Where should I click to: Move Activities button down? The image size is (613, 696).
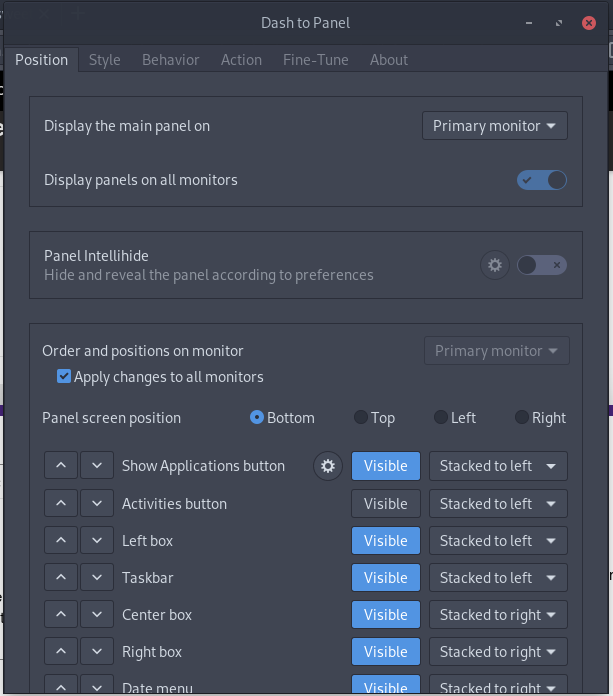click(97, 503)
